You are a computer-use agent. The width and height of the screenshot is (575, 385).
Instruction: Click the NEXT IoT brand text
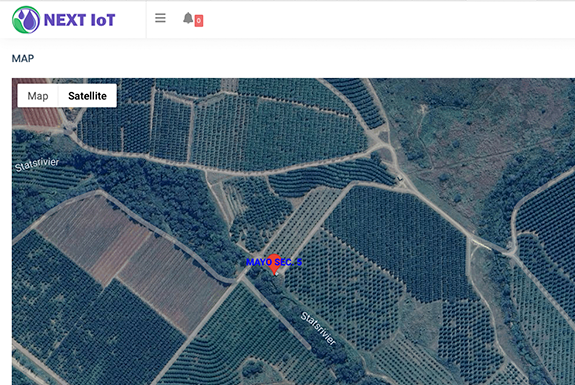point(80,20)
